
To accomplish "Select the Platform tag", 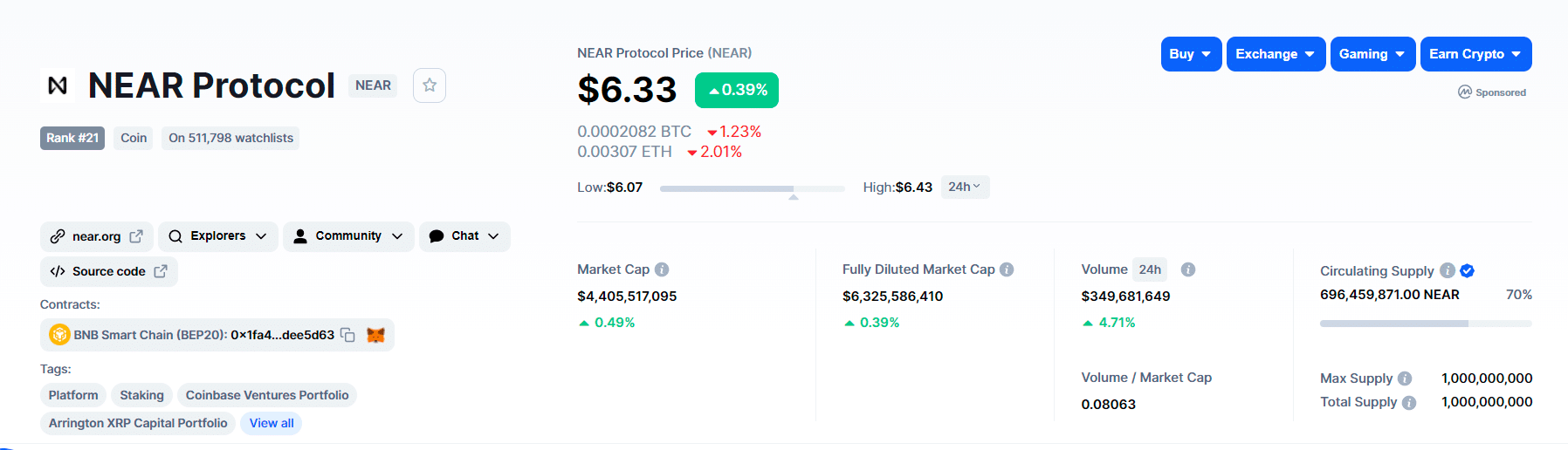I will [73, 395].
